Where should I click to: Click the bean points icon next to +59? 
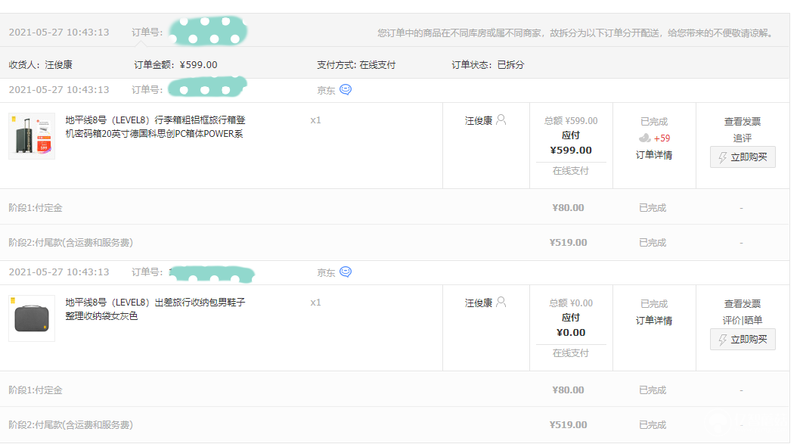[645, 138]
